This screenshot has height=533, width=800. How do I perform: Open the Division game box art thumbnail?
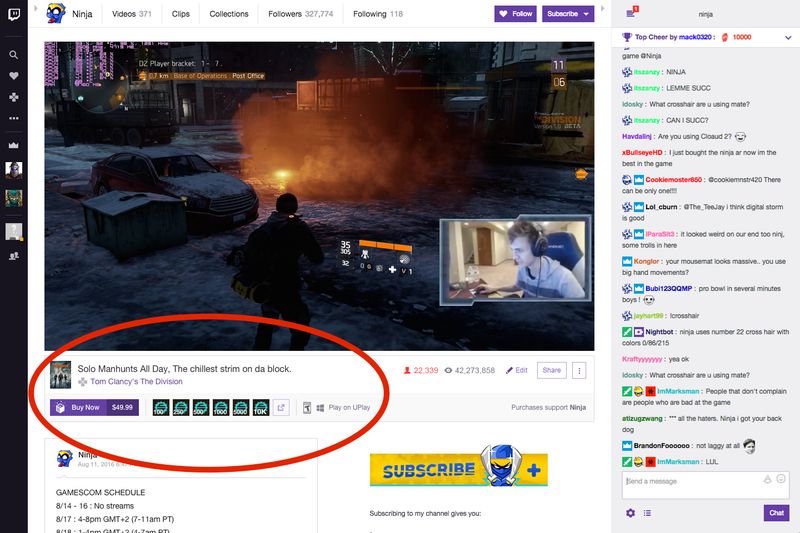(60, 375)
